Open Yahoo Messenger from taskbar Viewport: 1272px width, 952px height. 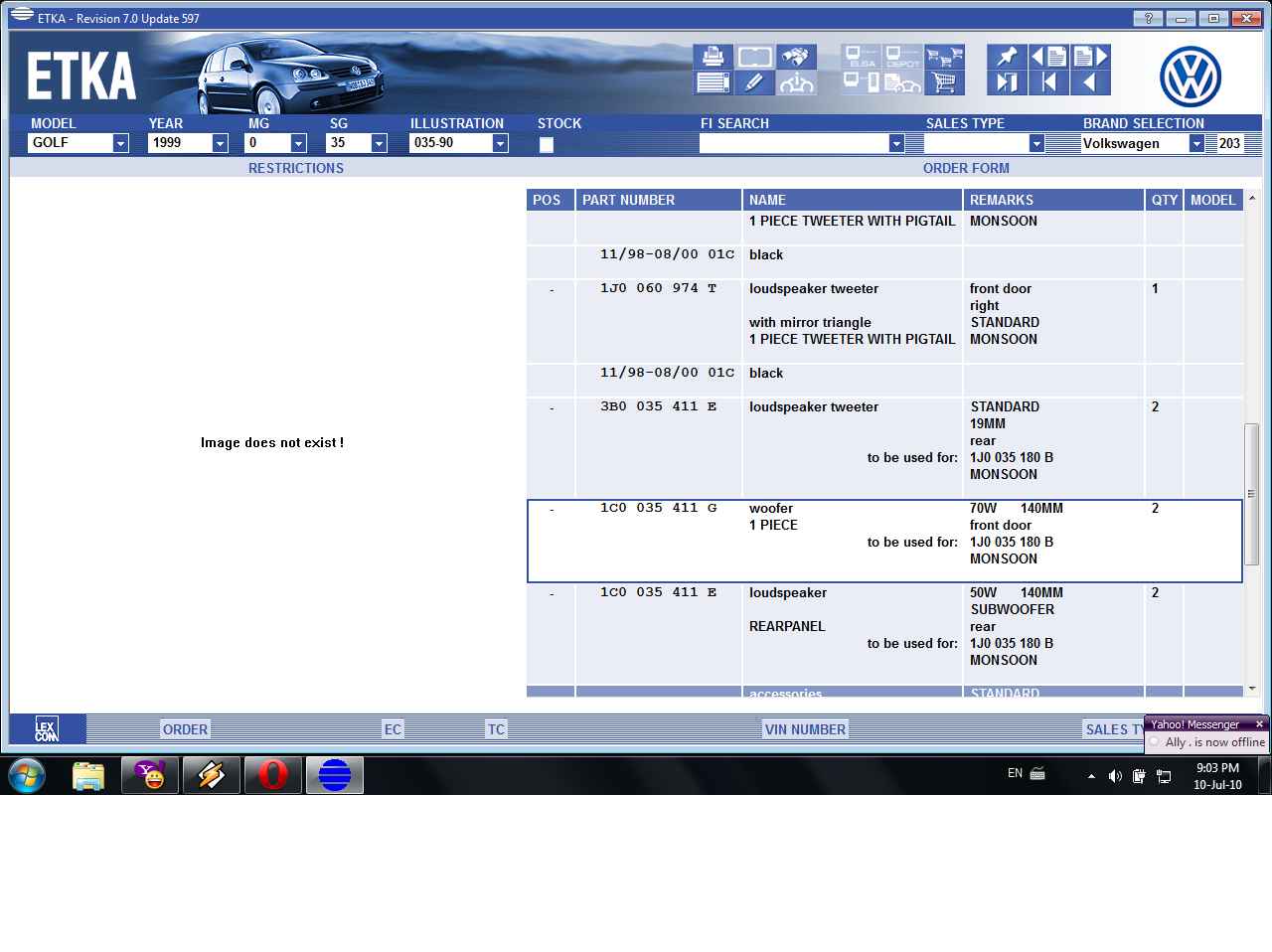click(150, 775)
